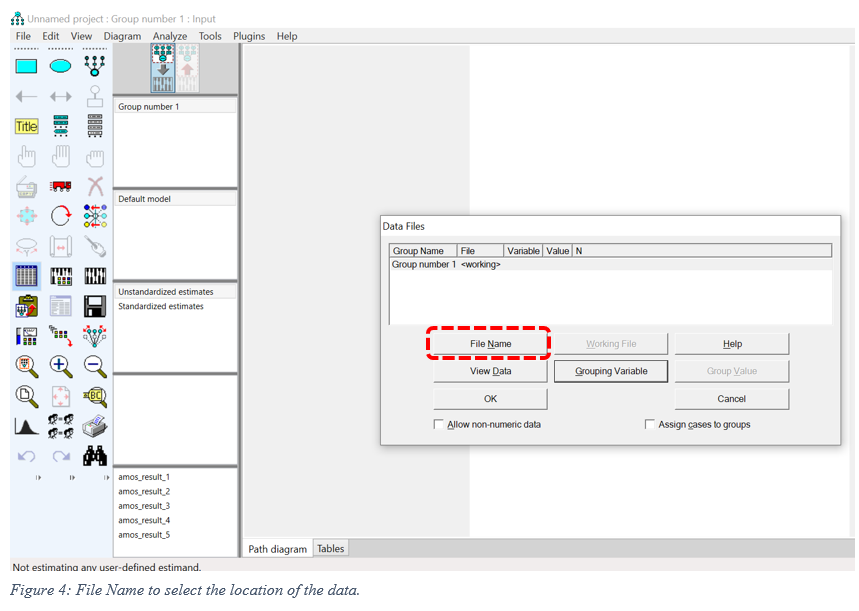Screen dimensions: 859x611
Task: Click the printer icon in toolbar
Action: point(95,426)
